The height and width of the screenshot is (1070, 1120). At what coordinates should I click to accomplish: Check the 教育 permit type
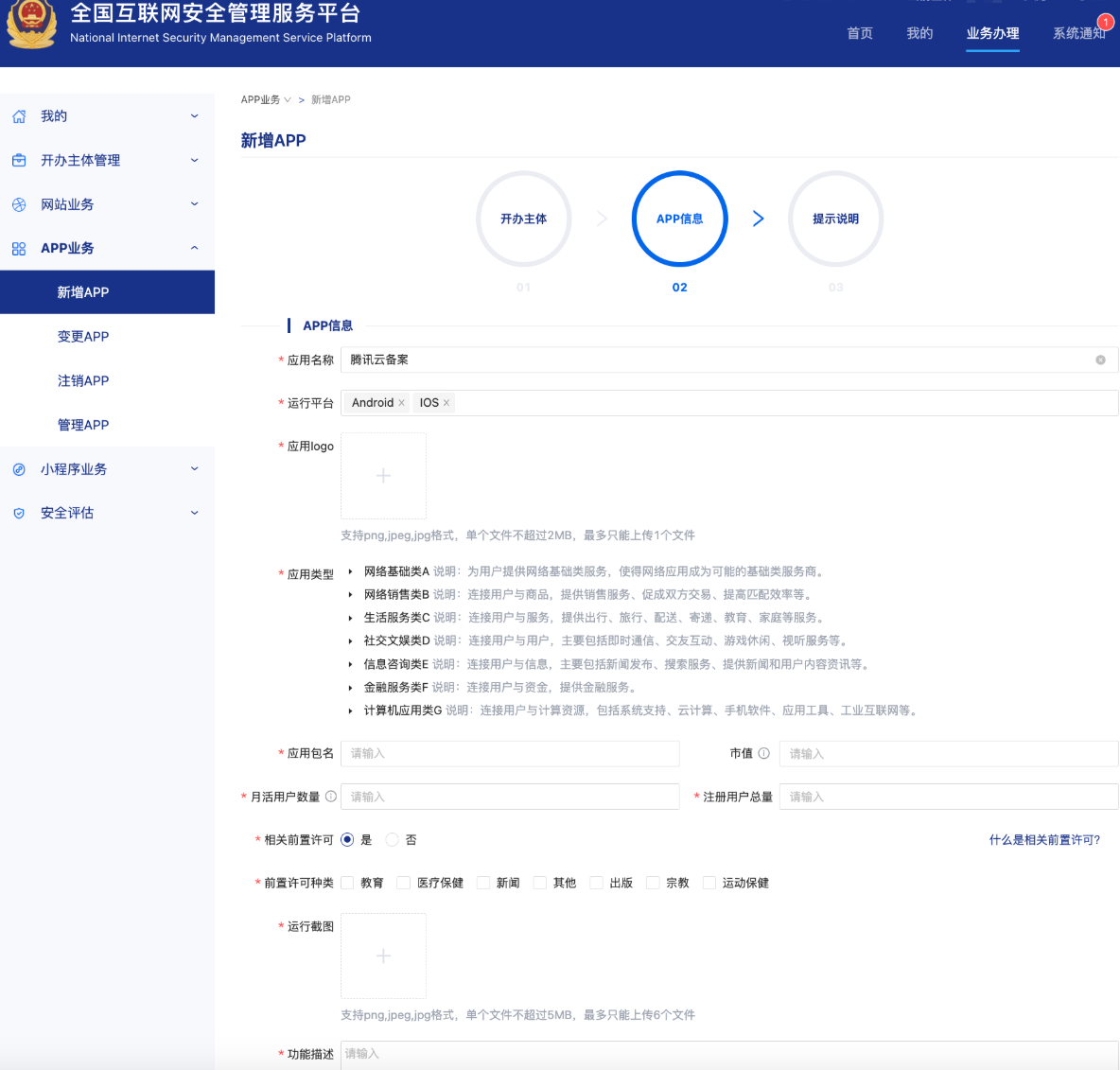tap(348, 883)
